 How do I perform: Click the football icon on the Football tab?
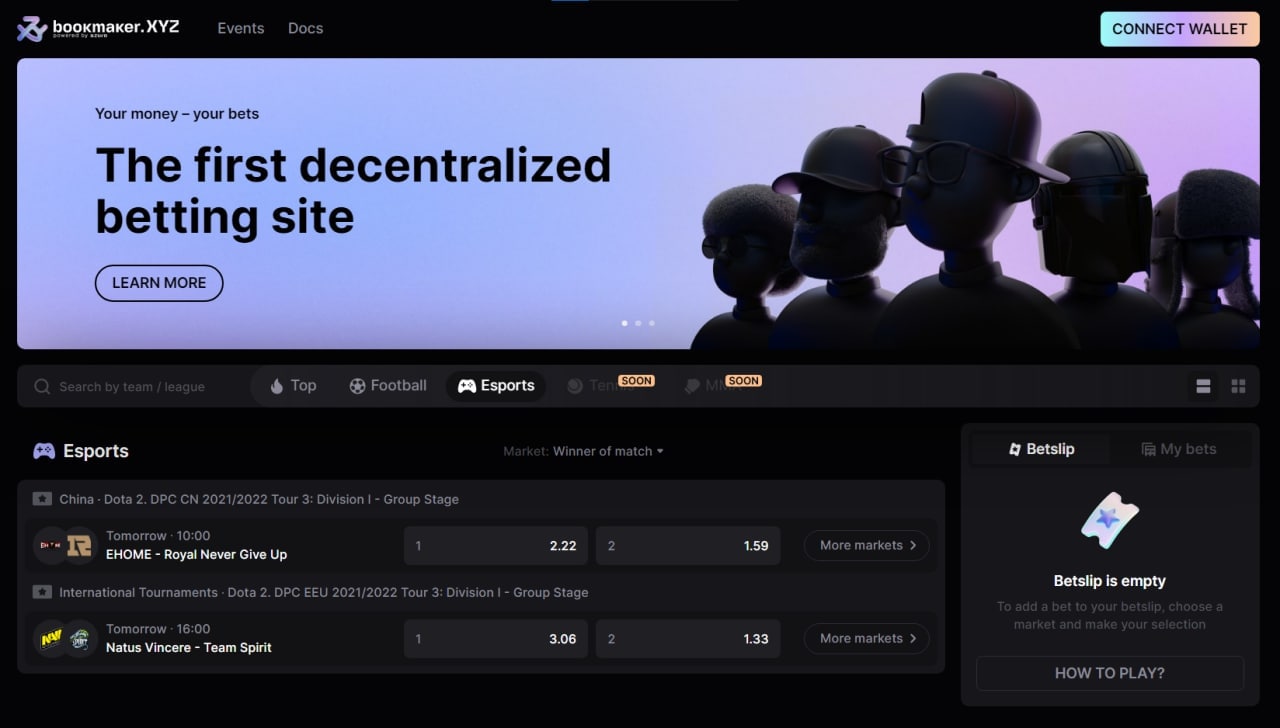pos(357,386)
